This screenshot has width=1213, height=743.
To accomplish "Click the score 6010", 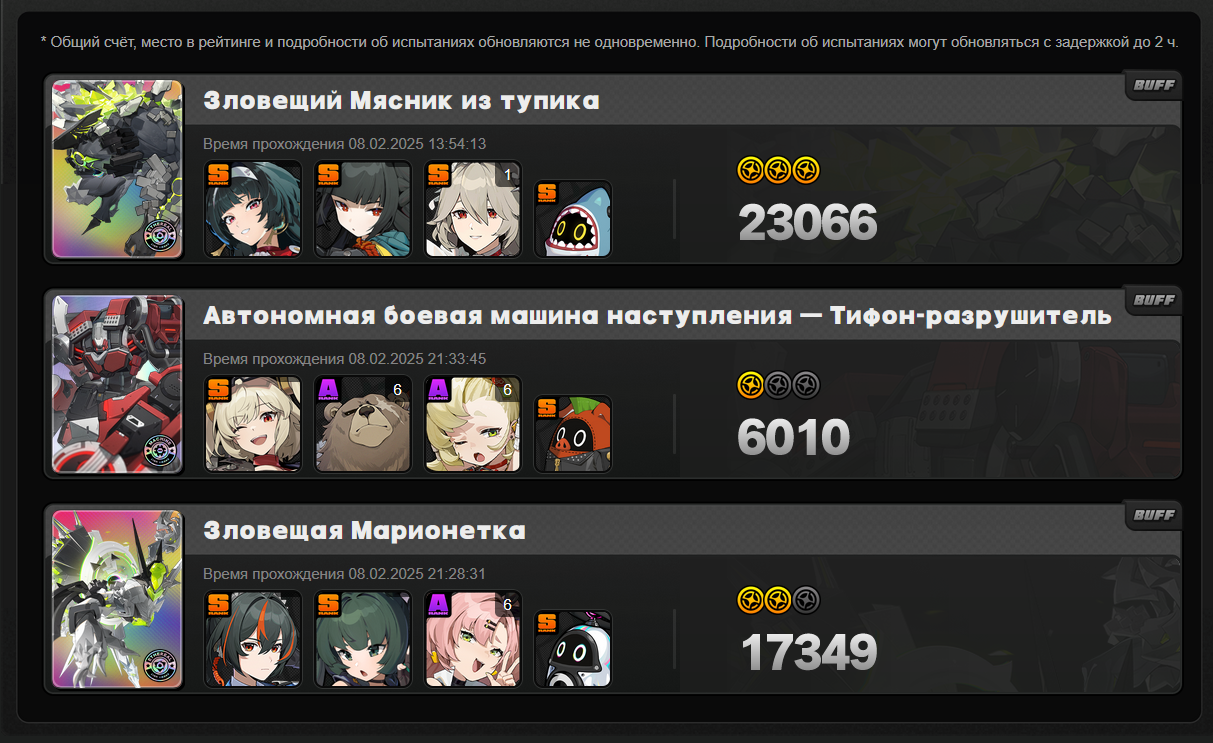I will tap(793, 437).
